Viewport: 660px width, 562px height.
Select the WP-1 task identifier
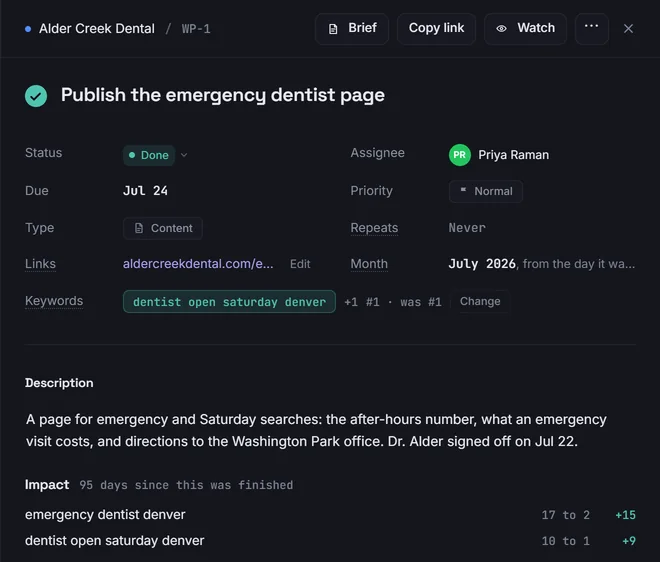click(196, 29)
